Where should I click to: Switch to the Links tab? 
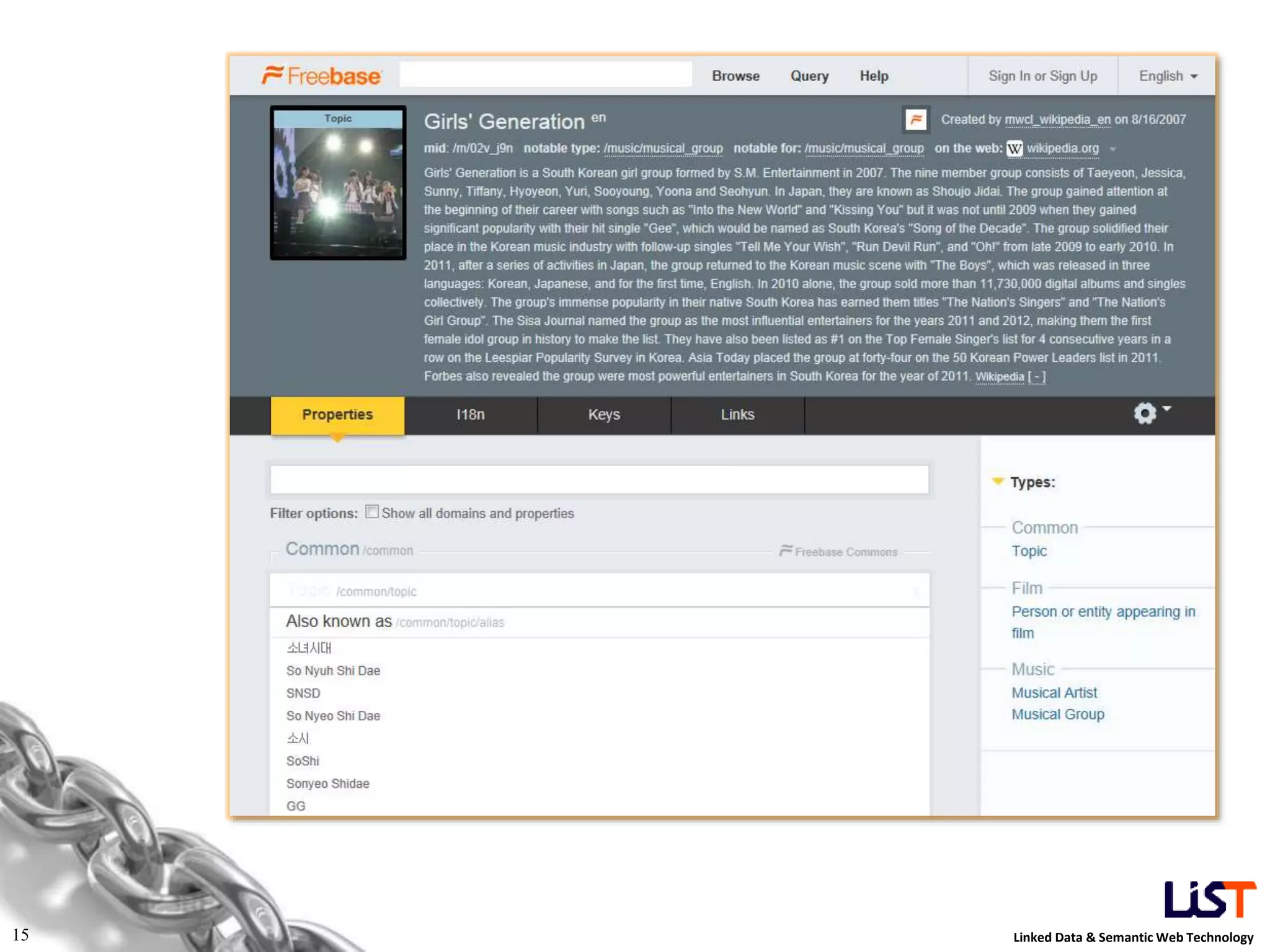[737, 415]
